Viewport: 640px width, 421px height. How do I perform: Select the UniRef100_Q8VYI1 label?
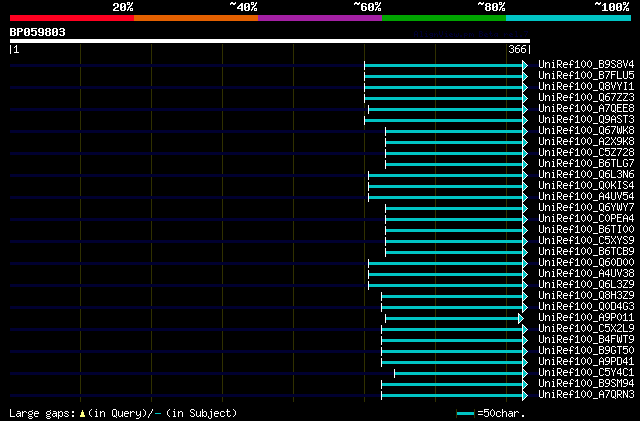[586, 87]
